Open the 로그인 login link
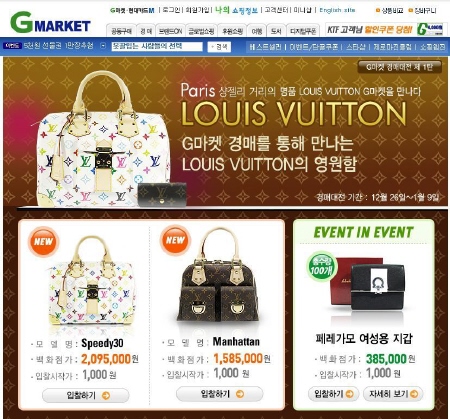This screenshot has width=450, height=419. click(x=172, y=10)
